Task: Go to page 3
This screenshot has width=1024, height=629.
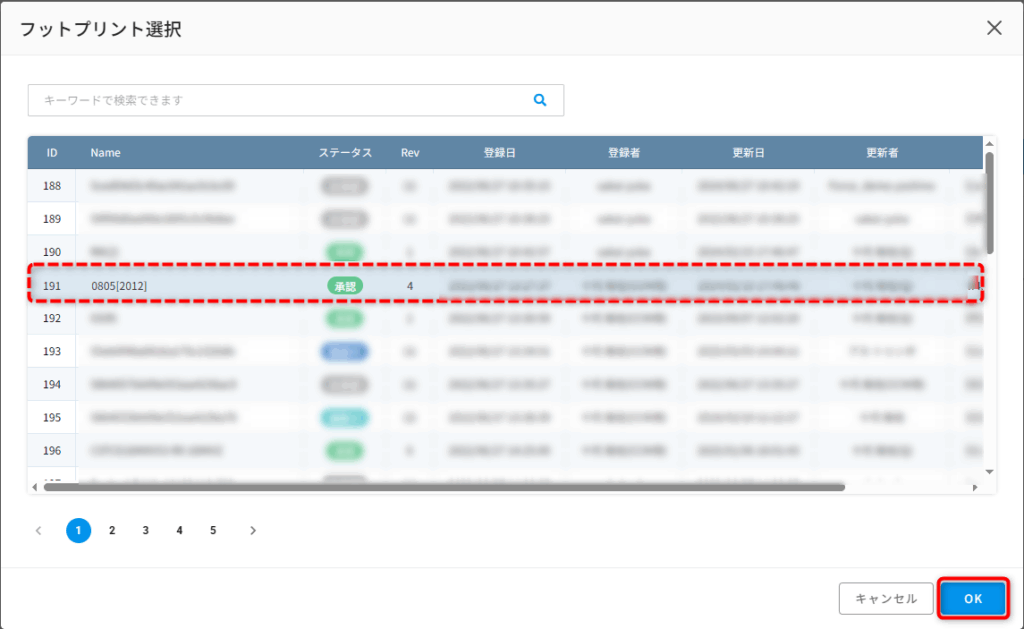Action: [x=146, y=530]
